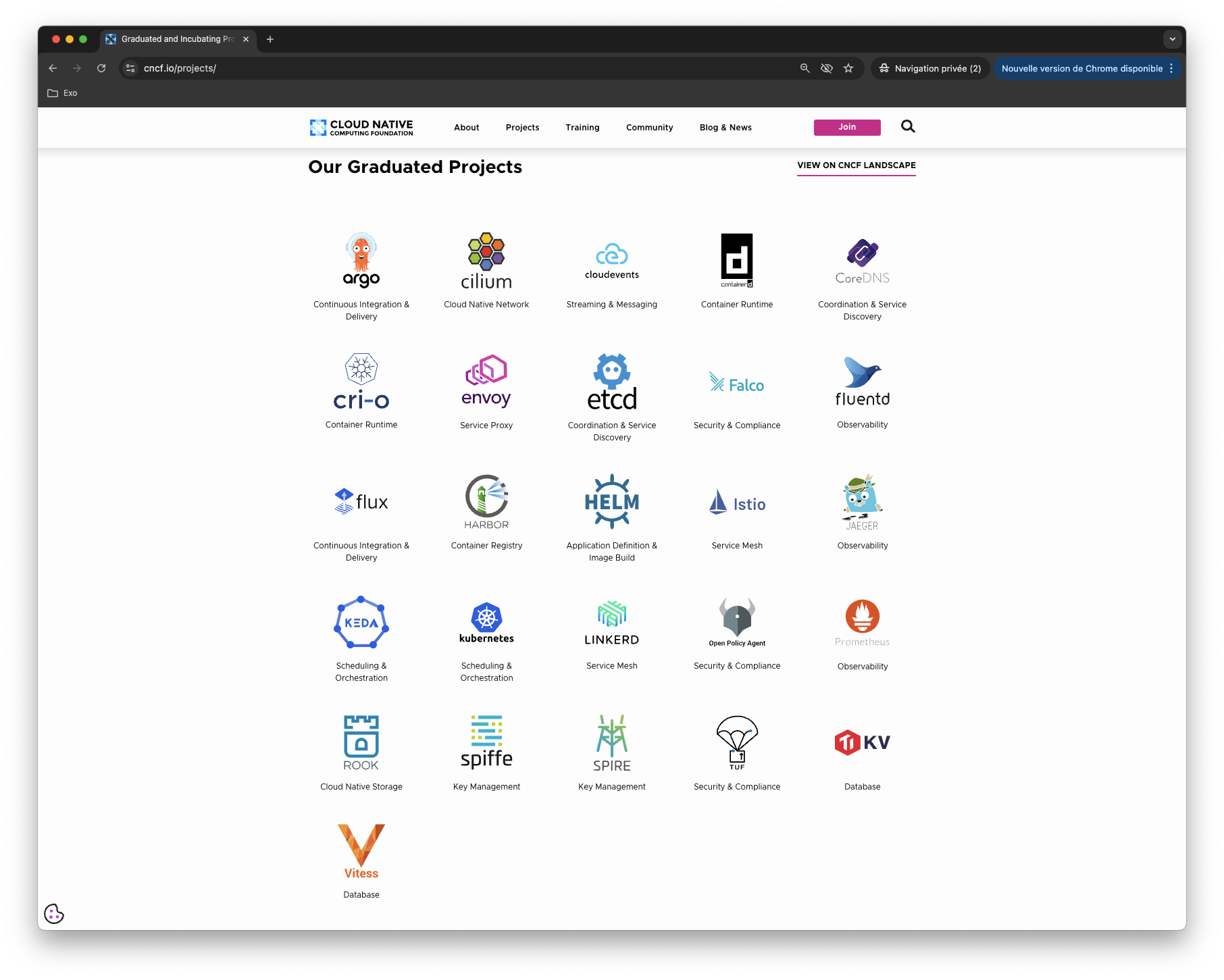Open cookie preferences icon
The image size is (1224, 980).
pos(54,914)
